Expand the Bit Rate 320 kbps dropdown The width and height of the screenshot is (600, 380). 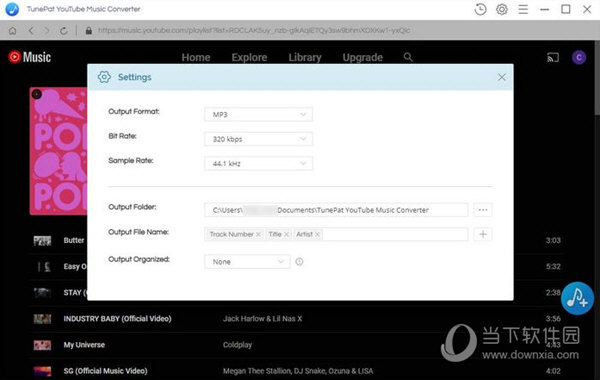pos(258,139)
